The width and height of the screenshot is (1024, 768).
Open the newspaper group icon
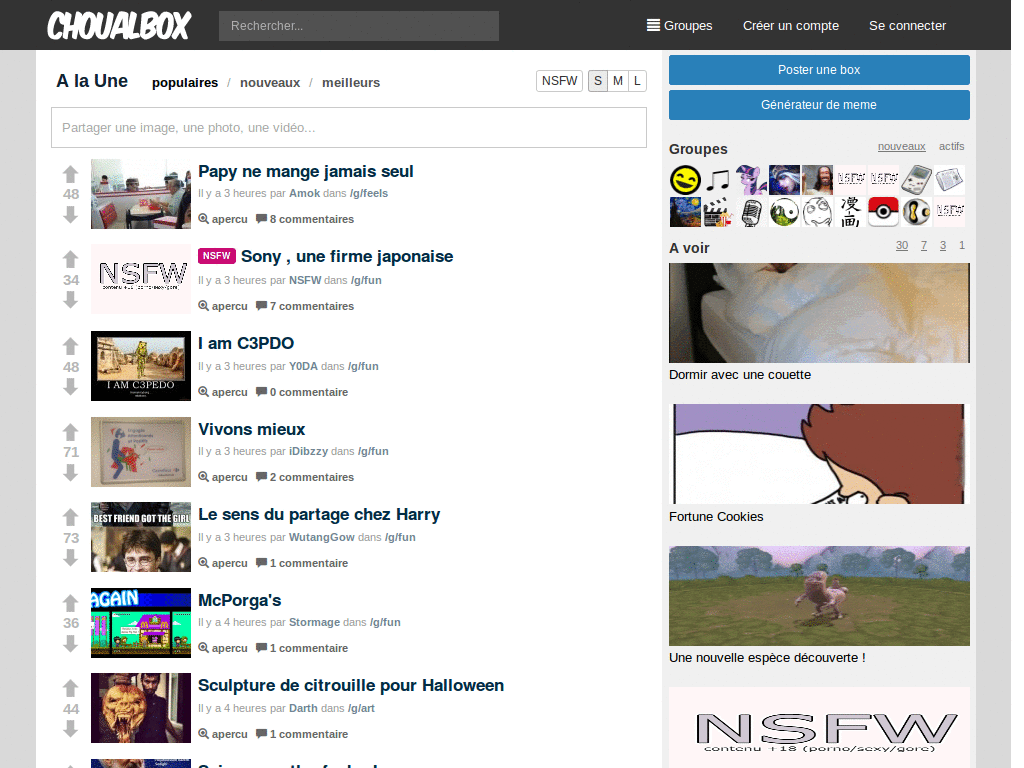(x=950, y=180)
